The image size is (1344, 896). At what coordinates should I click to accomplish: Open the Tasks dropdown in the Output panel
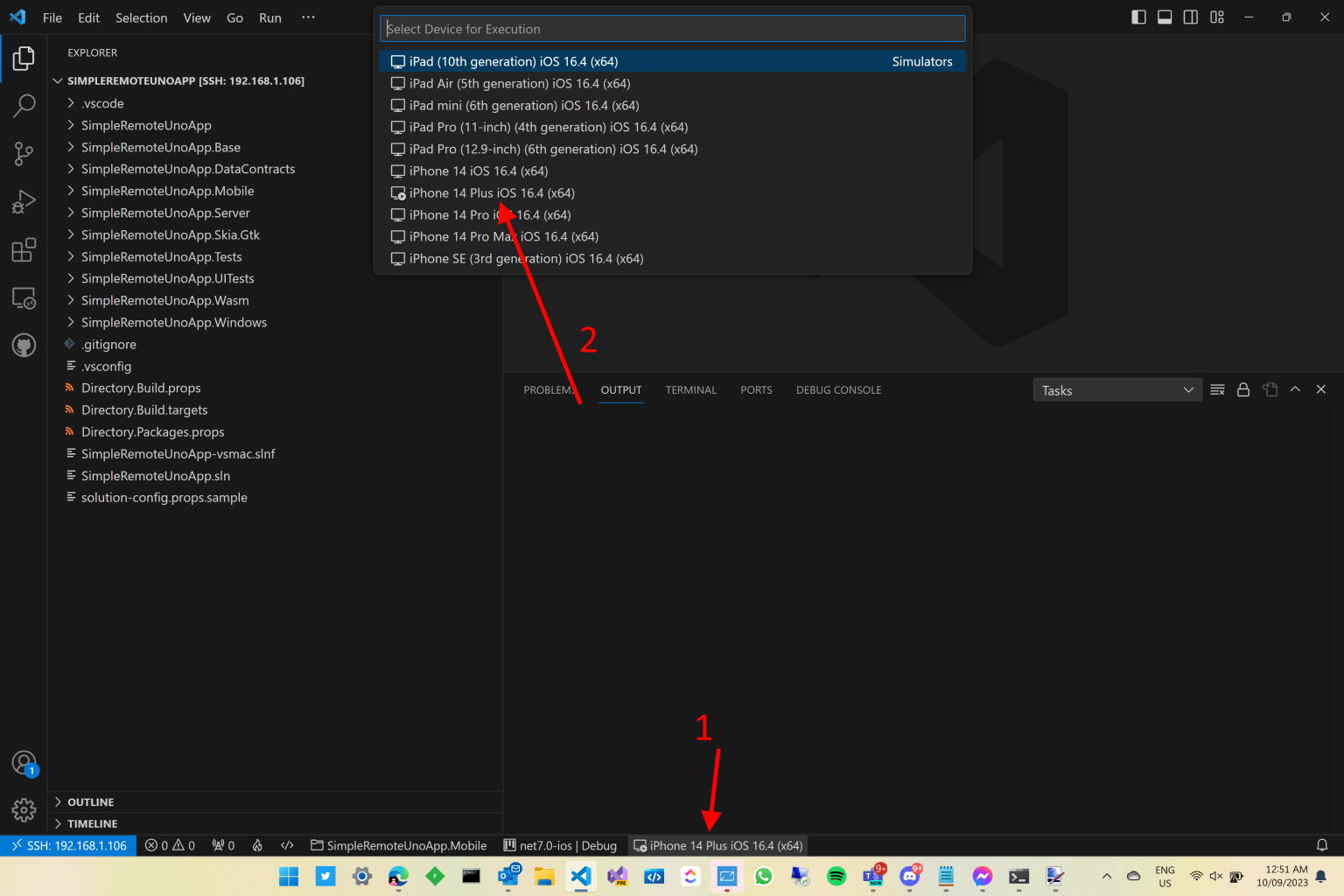pos(1117,389)
